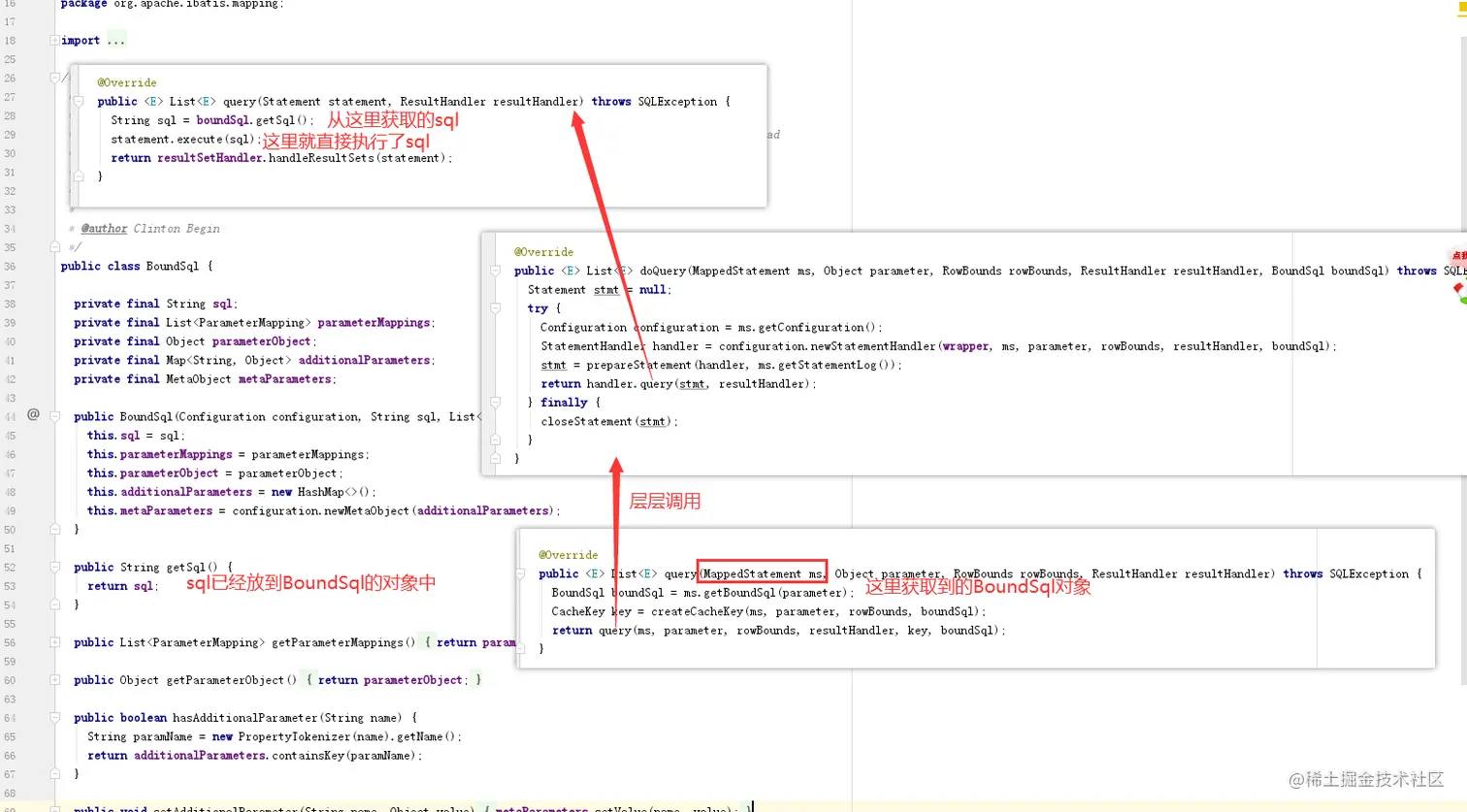Click 'Configuration' in the BoundSql constructor signature
The height and width of the screenshot is (812, 1467).
point(222,416)
